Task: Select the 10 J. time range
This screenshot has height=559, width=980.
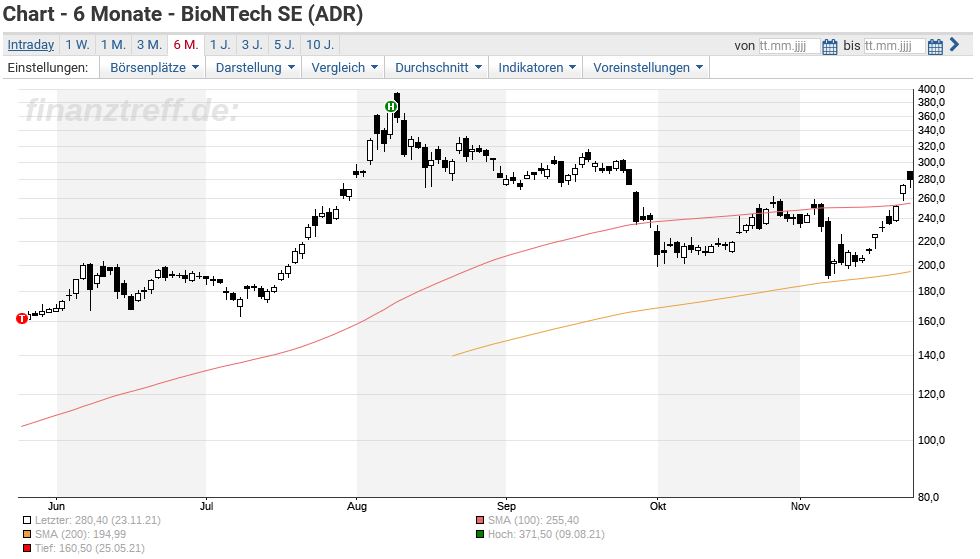Action: [x=320, y=45]
